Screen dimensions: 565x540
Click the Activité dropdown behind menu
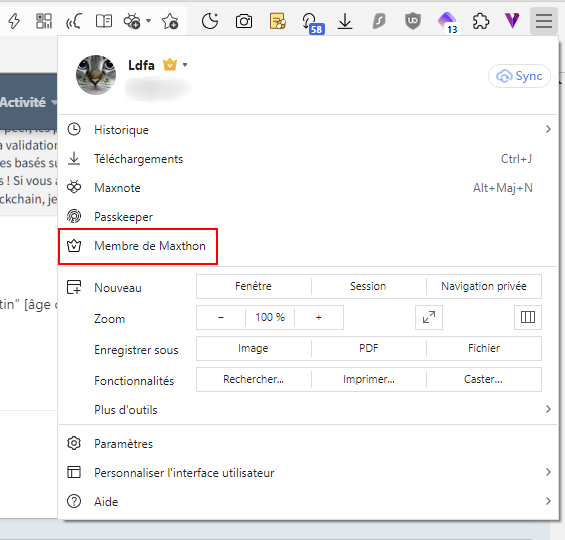click(x=28, y=102)
